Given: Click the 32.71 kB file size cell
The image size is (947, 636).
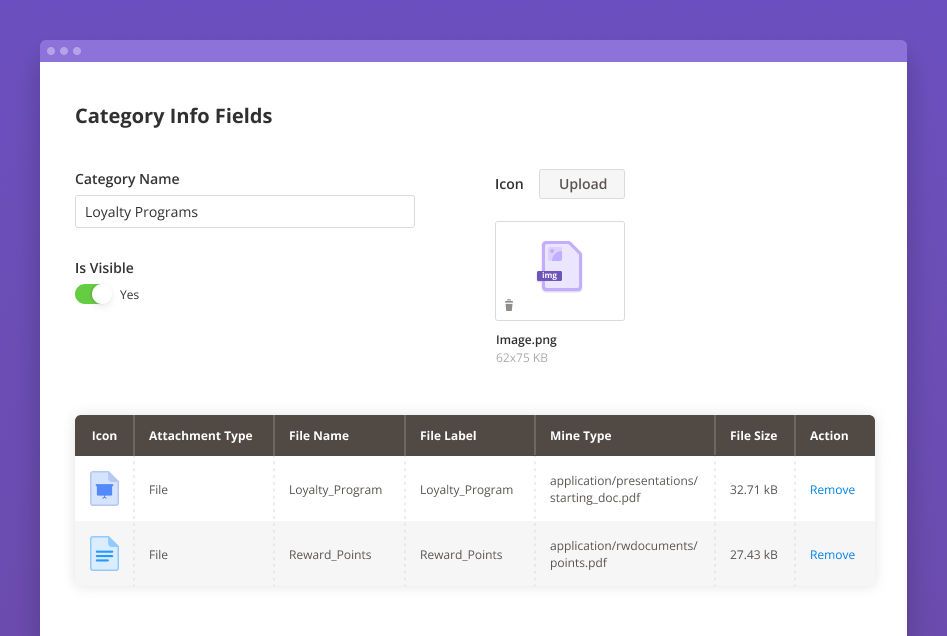Looking at the screenshot, I should coord(753,490).
